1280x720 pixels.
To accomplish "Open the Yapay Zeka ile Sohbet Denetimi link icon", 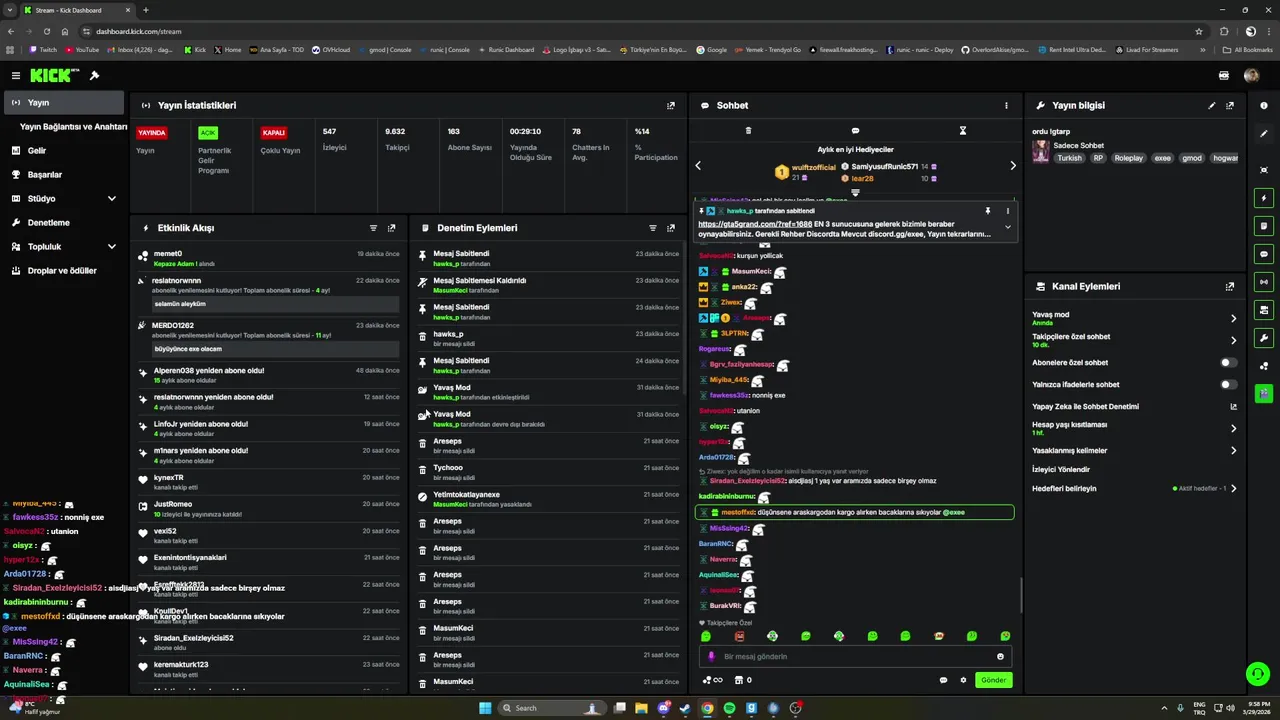I will pos(1233,407).
